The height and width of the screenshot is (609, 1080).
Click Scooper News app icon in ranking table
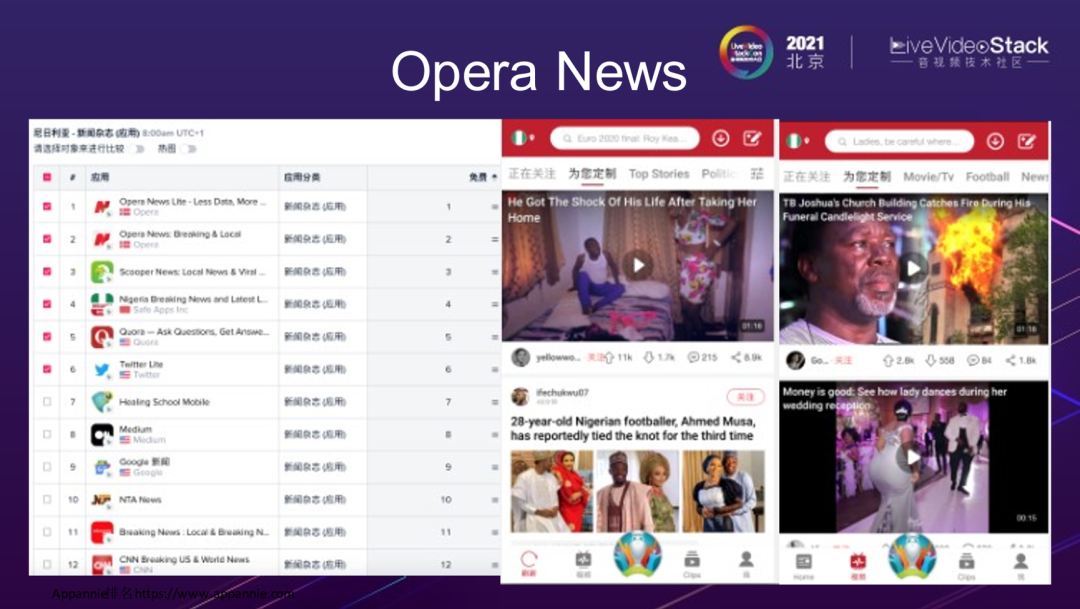pos(102,271)
